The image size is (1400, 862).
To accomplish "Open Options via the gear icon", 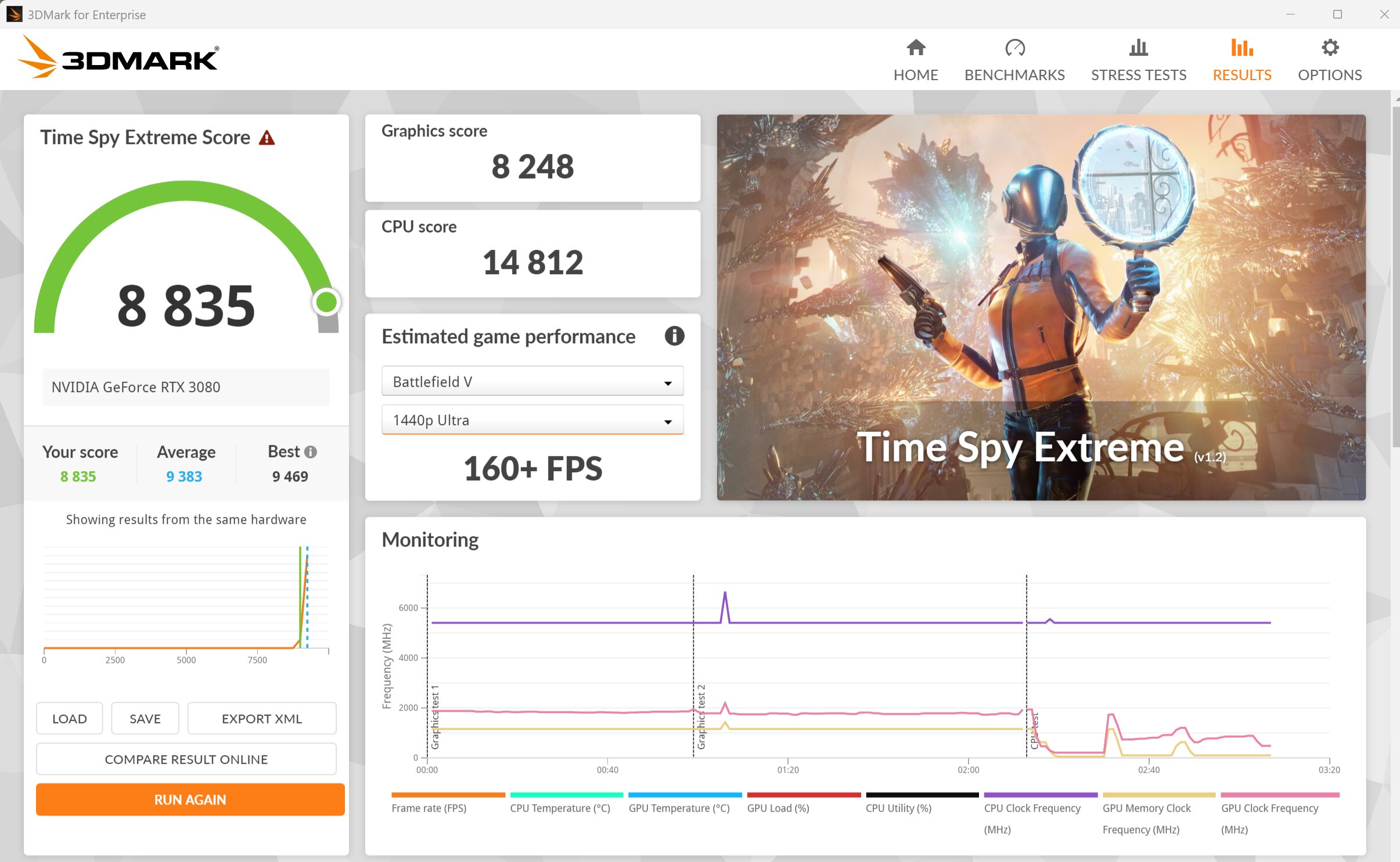I will point(1330,48).
